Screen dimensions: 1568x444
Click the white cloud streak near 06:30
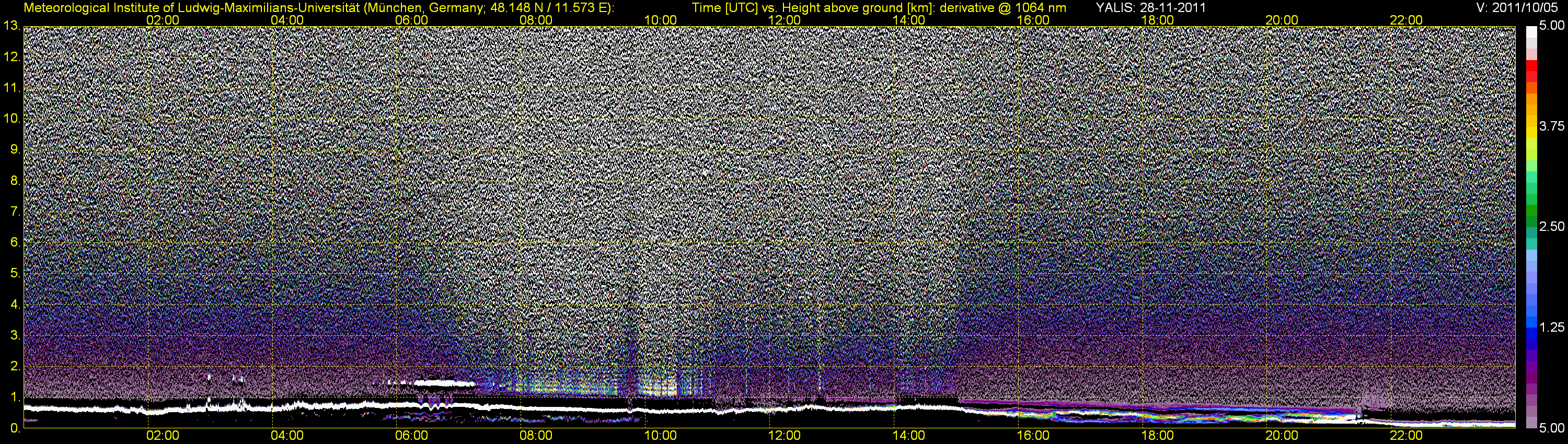pos(445,383)
